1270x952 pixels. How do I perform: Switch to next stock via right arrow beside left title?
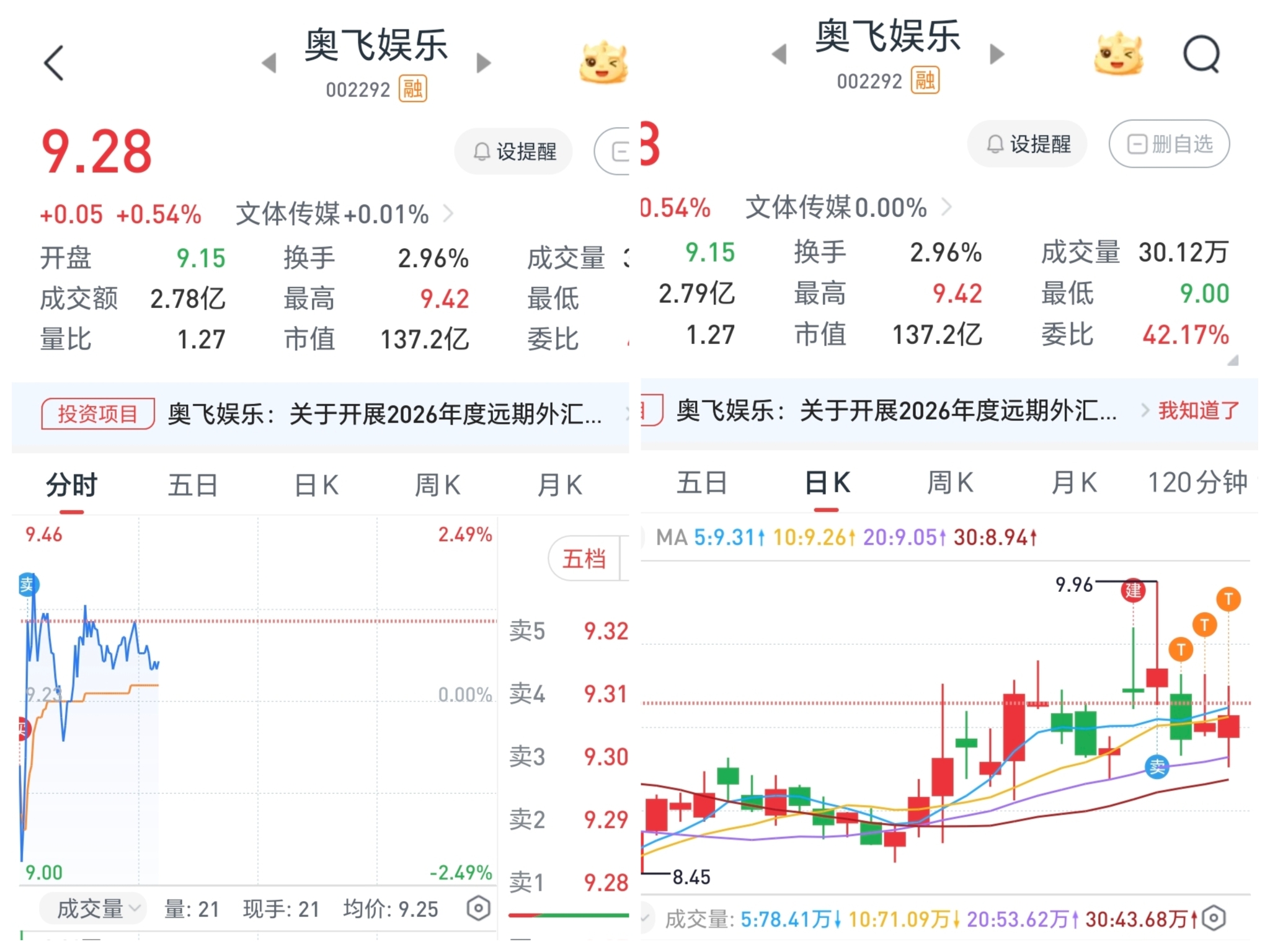(483, 63)
